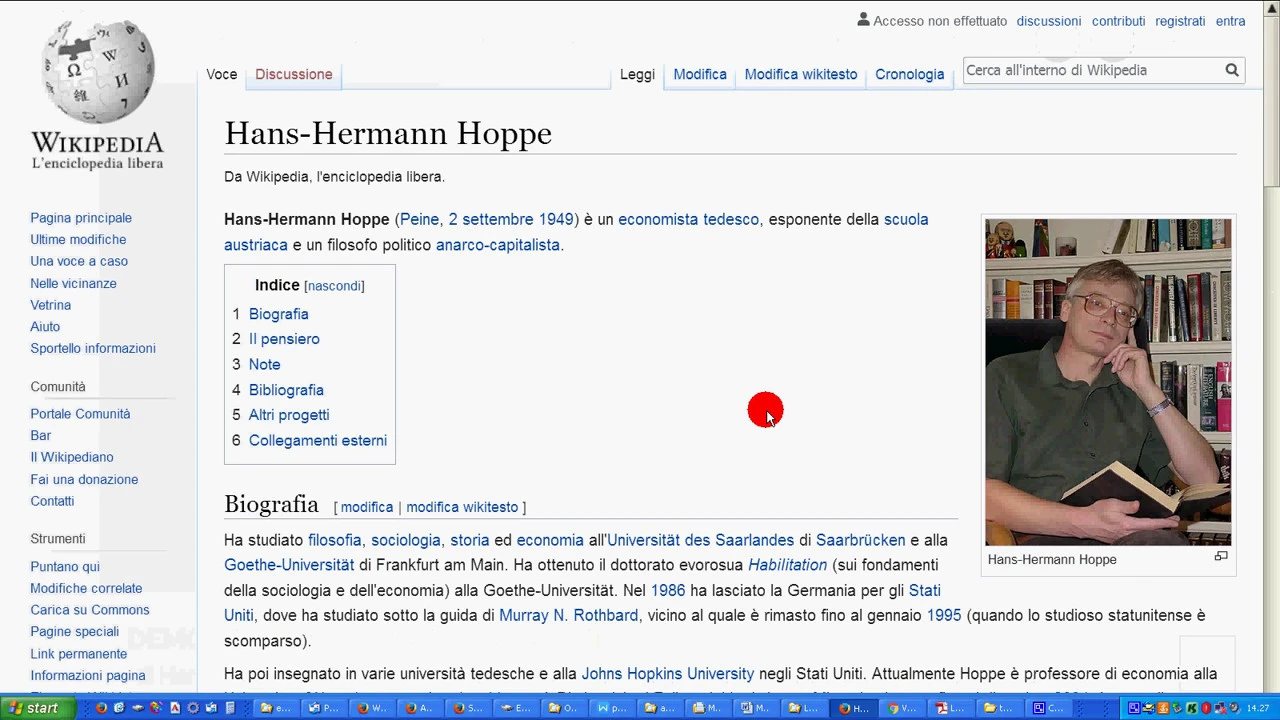Open Murray N. Rothbard link
The image size is (1280, 720).
568,615
